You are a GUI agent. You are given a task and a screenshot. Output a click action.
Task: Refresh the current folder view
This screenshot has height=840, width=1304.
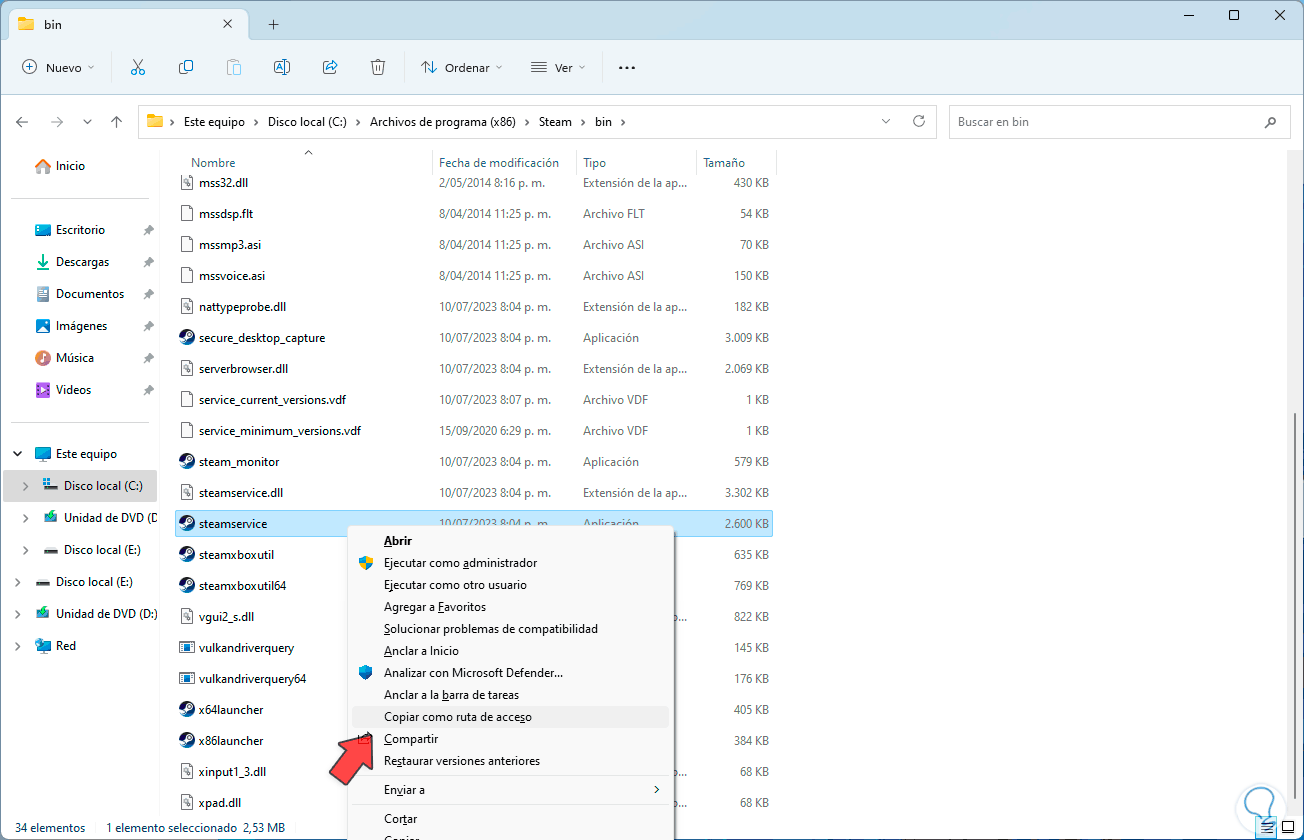tap(919, 122)
